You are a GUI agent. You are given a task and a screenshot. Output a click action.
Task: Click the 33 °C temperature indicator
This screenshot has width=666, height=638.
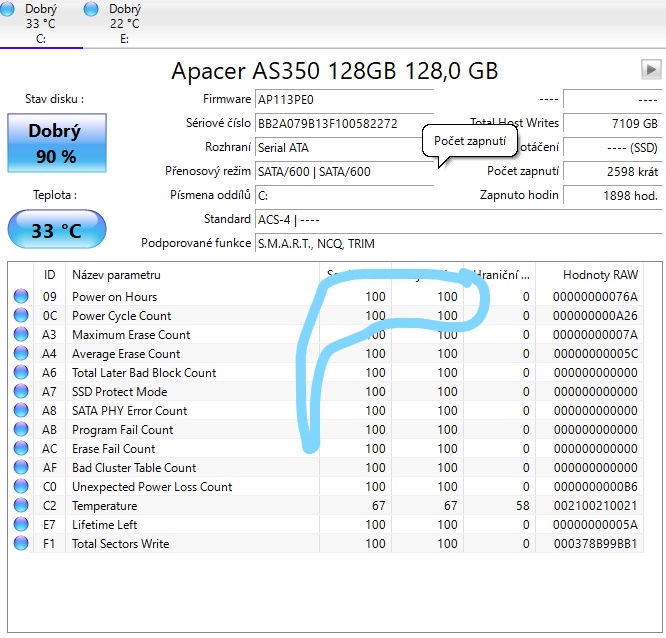click(56, 231)
